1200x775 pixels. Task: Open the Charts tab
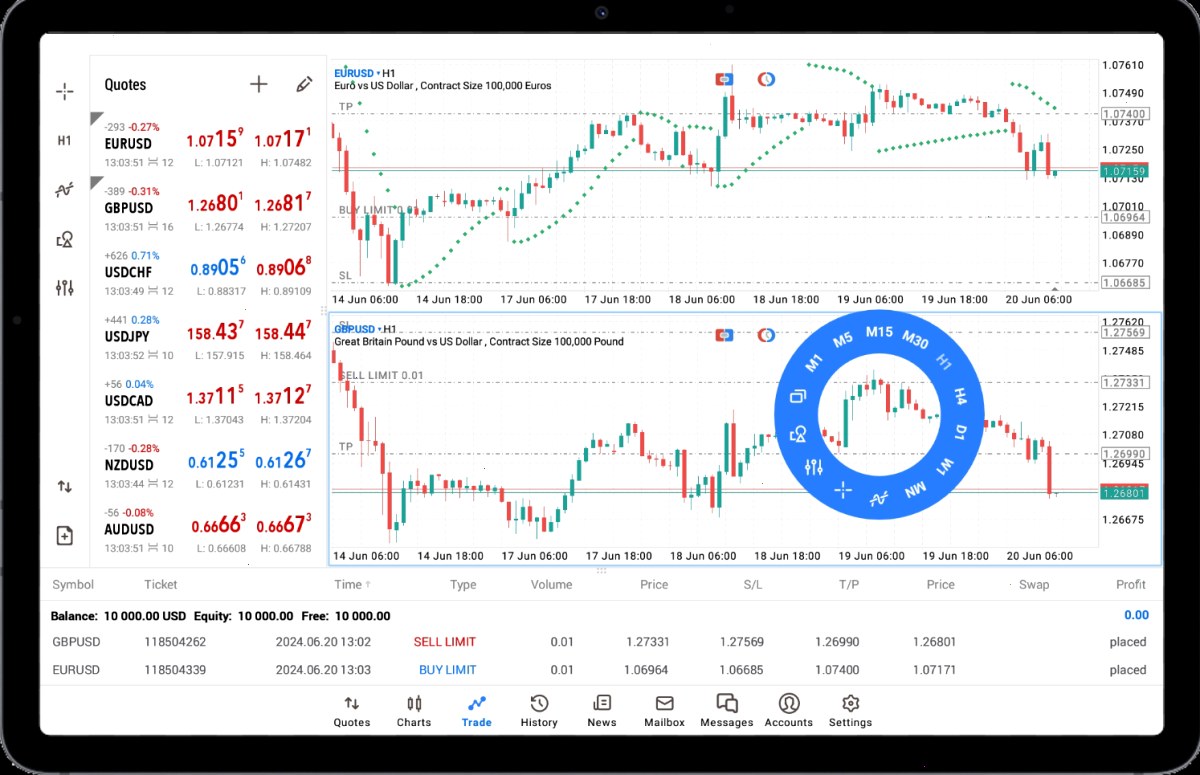414,711
